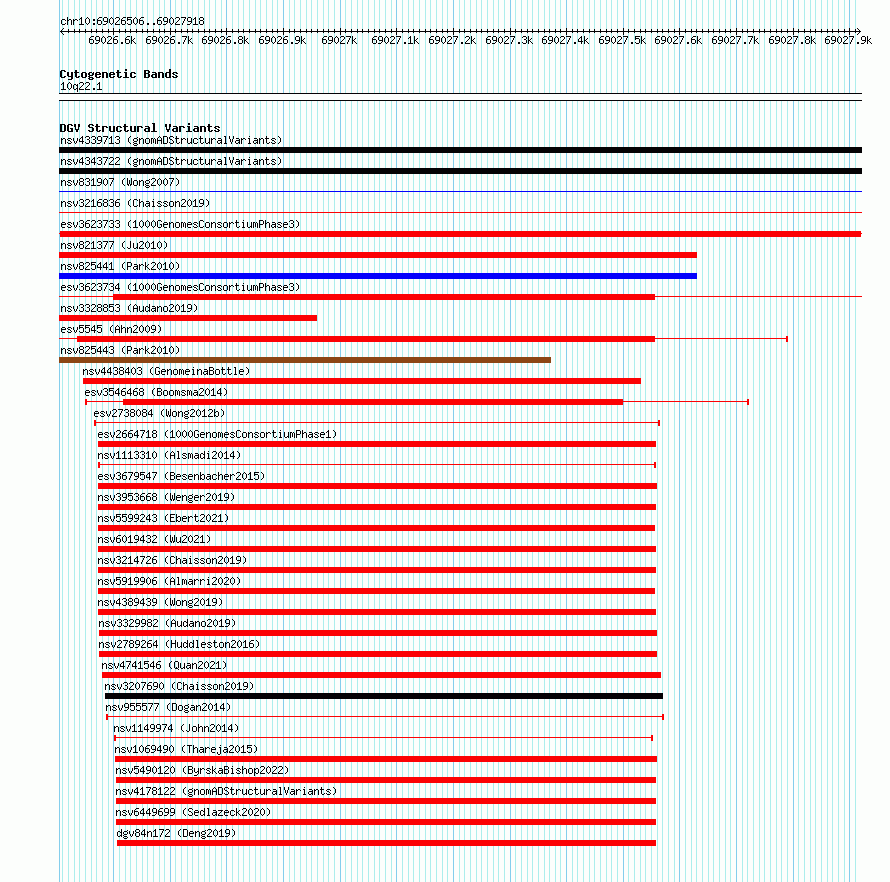This screenshot has height=882, width=890.
Task: Click the nsv3329982 Audano2019 label
Action: pyautogui.click(x=167, y=623)
